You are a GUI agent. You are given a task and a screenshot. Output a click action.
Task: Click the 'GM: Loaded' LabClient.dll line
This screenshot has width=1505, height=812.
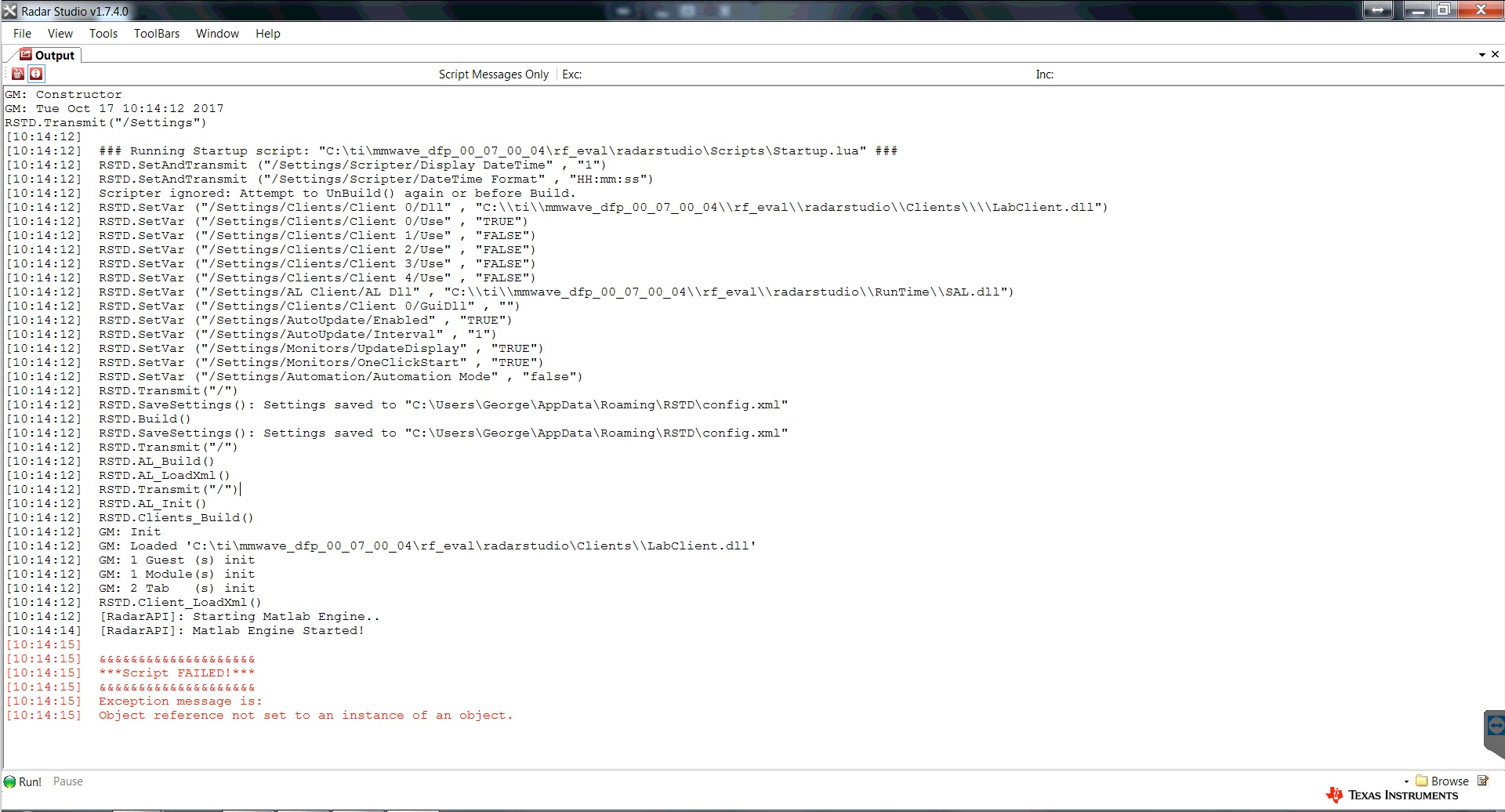pyautogui.click(x=428, y=546)
